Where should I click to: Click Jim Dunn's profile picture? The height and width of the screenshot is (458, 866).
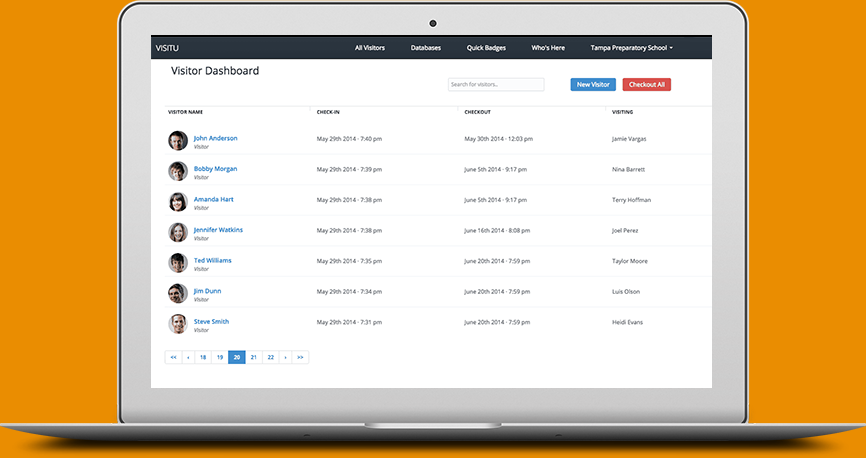(x=177, y=293)
